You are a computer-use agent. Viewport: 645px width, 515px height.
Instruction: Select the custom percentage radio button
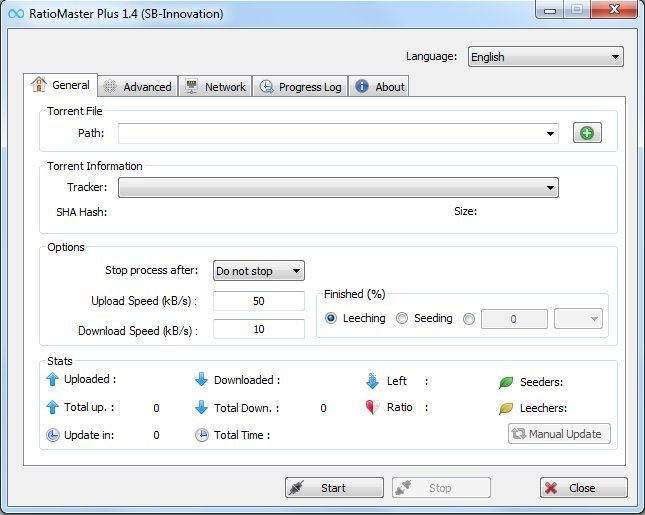click(469, 319)
